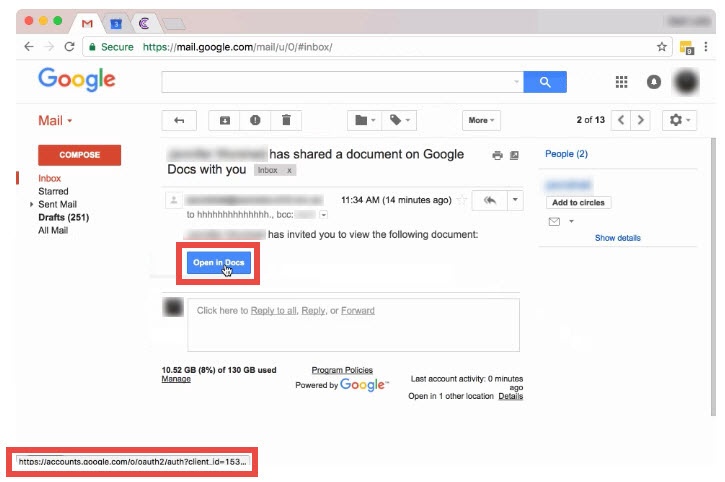Click the Reply to all link
The image size is (725, 482).
pyautogui.click(x=274, y=310)
